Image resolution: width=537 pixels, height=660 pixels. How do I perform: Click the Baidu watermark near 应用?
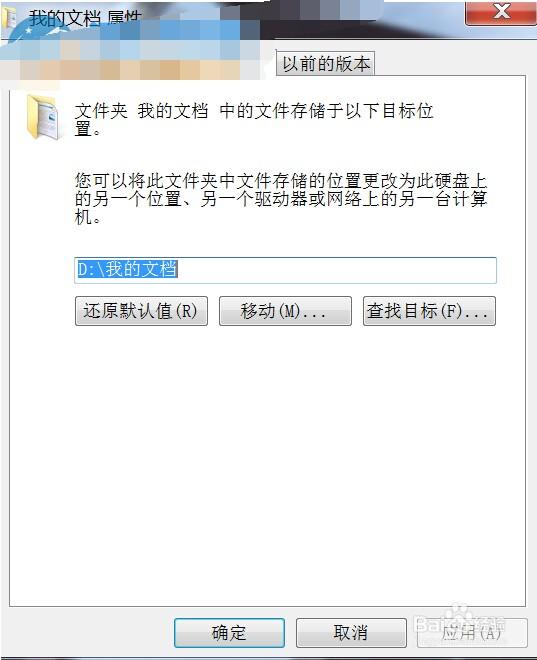459,622
